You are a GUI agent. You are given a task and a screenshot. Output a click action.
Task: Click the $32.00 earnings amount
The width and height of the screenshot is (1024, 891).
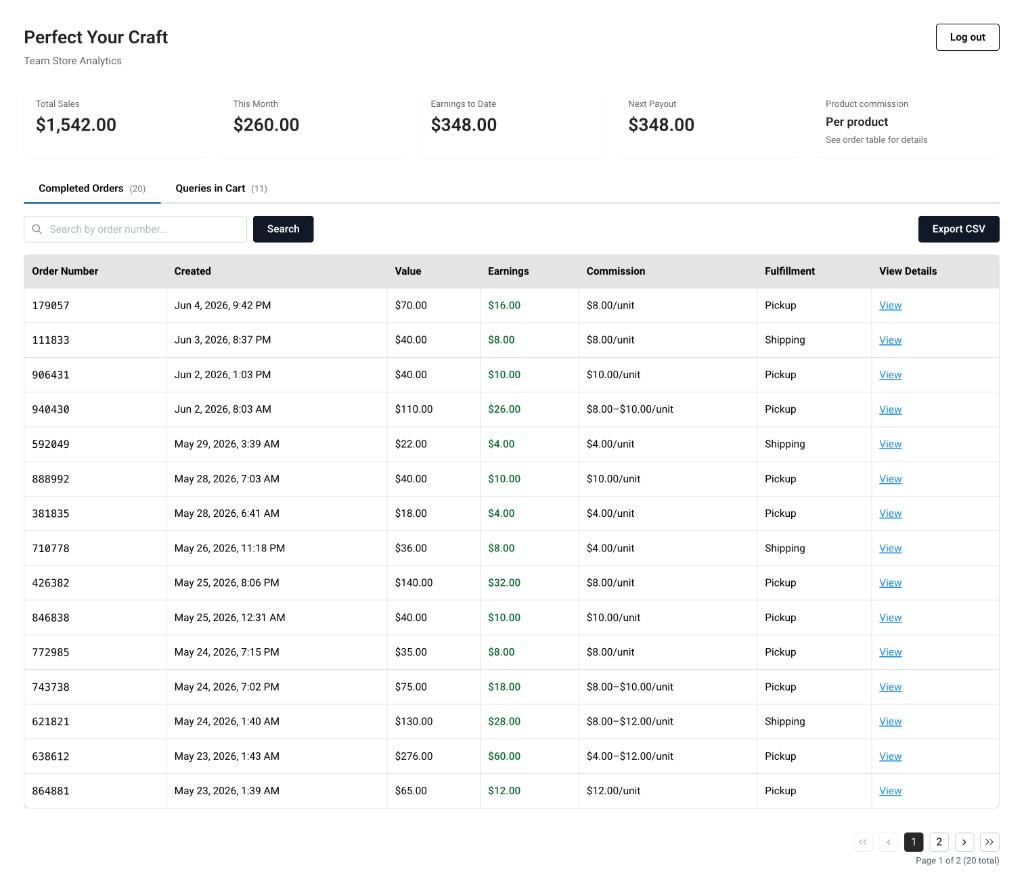pos(504,583)
